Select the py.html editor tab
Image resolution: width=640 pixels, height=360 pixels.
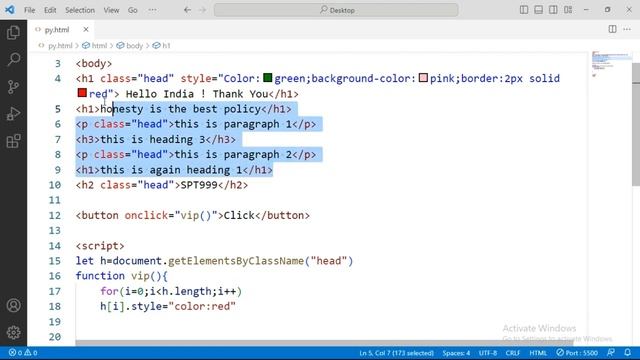(60, 29)
